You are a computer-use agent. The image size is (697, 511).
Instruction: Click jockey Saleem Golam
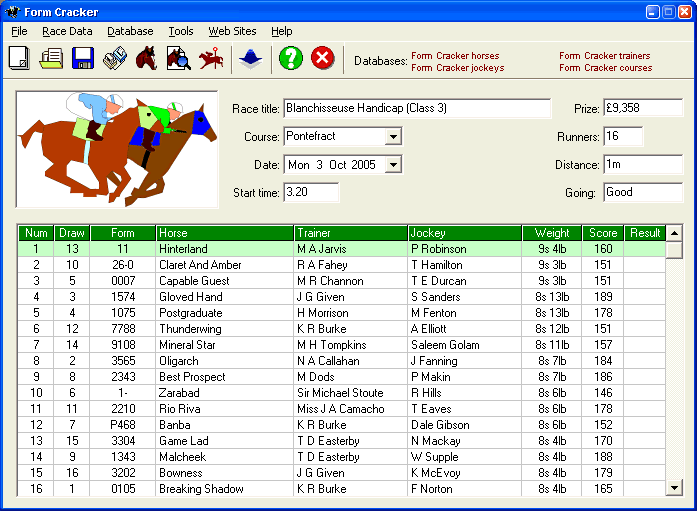tap(445, 345)
